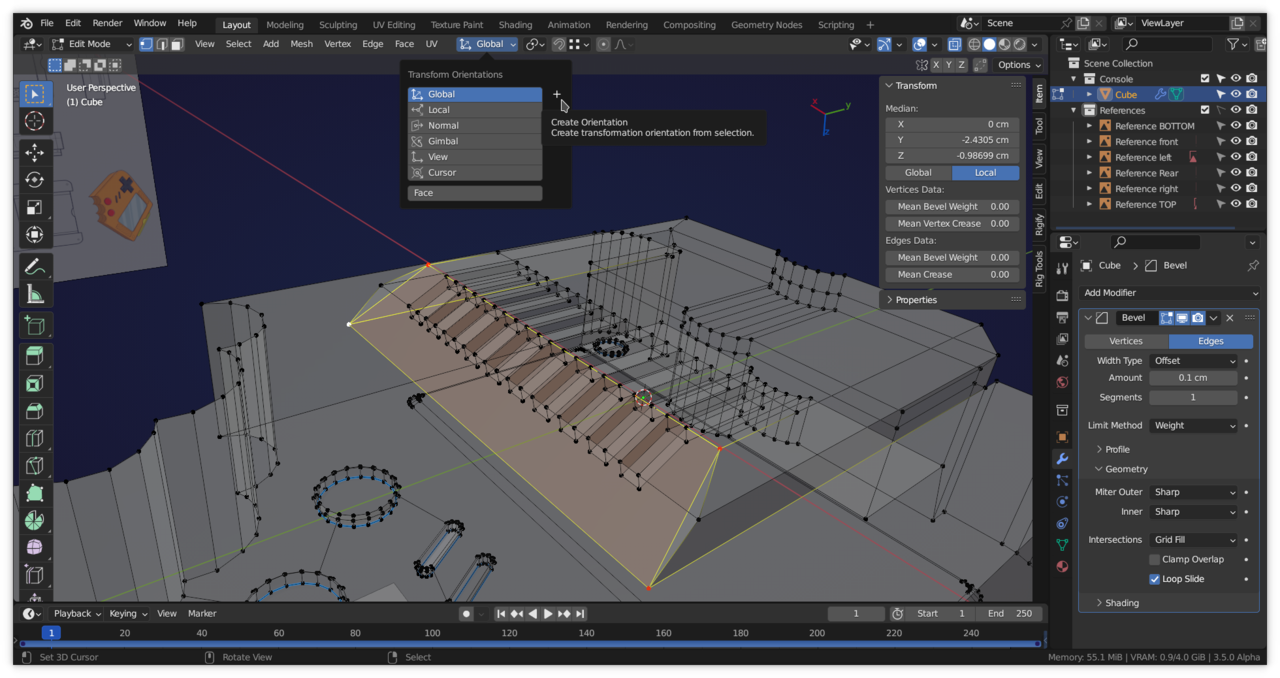Select the Move tool in left toolbar
Image resolution: width=1280 pixels, height=678 pixels.
click(35, 153)
